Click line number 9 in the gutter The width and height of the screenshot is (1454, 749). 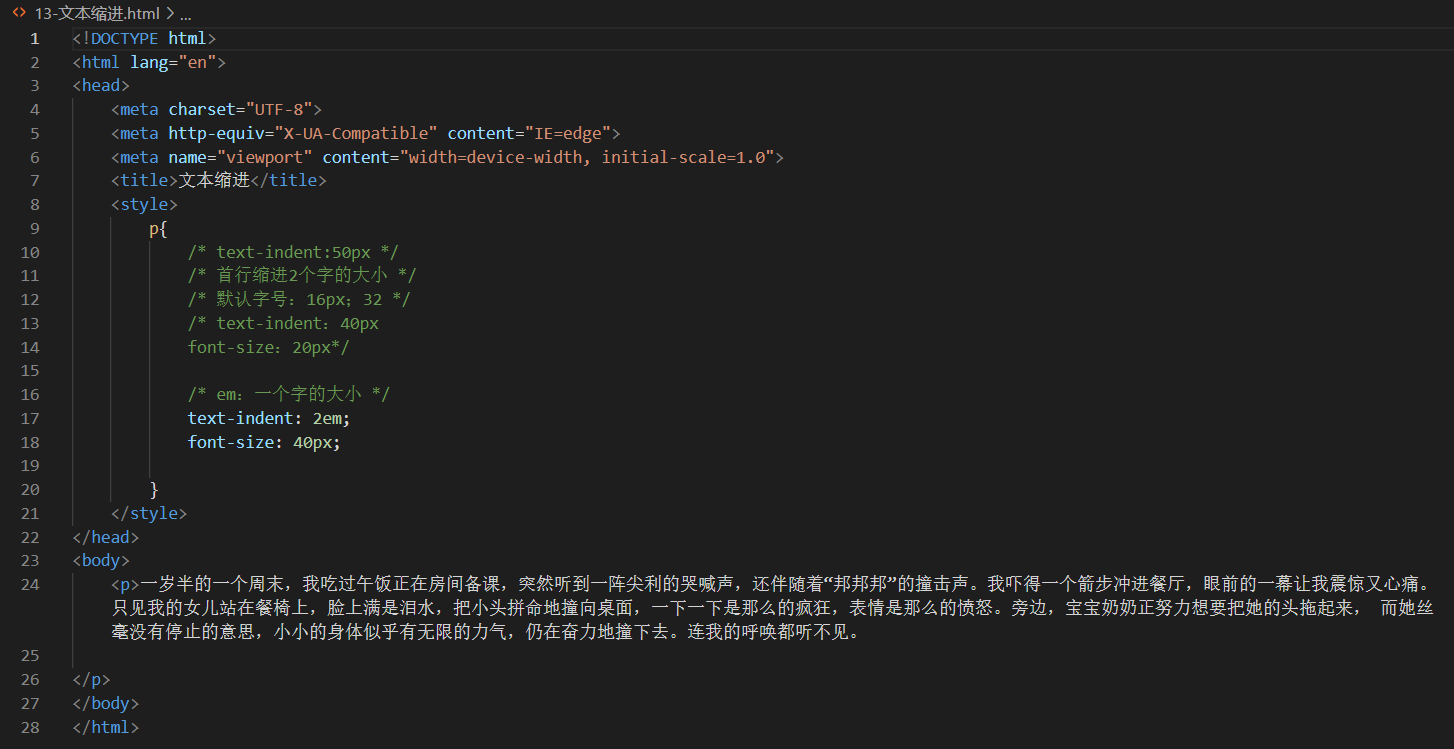pos(35,228)
